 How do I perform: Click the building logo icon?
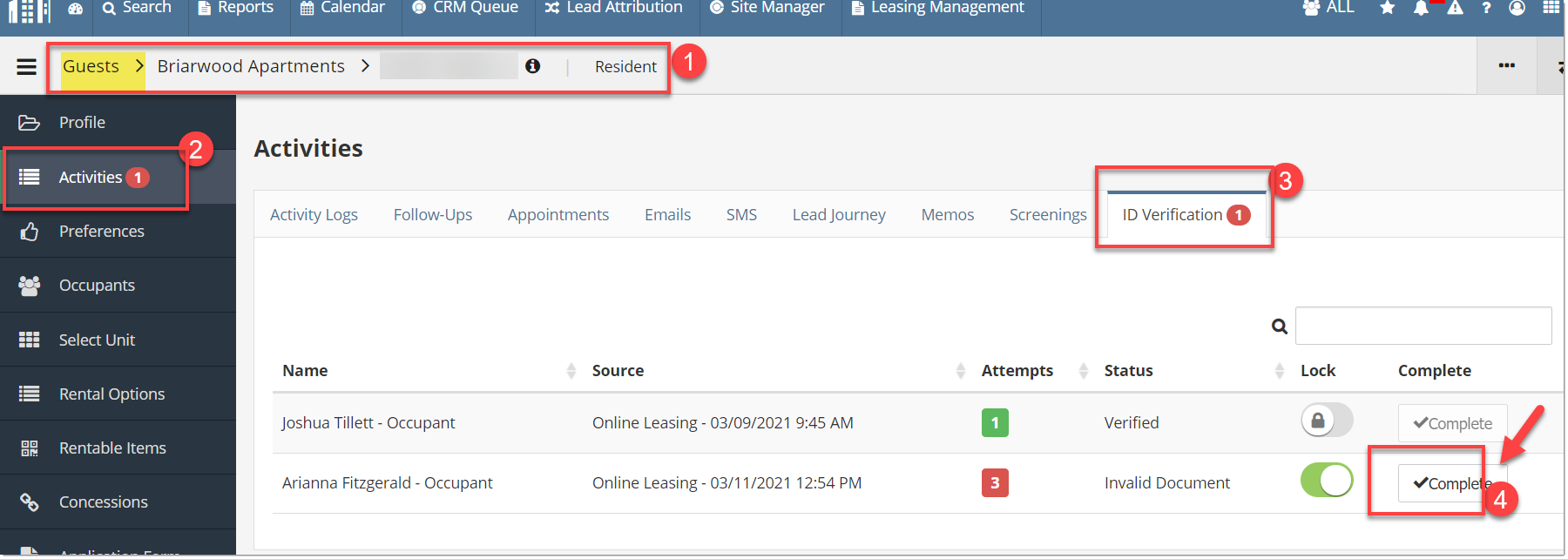[x=29, y=10]
